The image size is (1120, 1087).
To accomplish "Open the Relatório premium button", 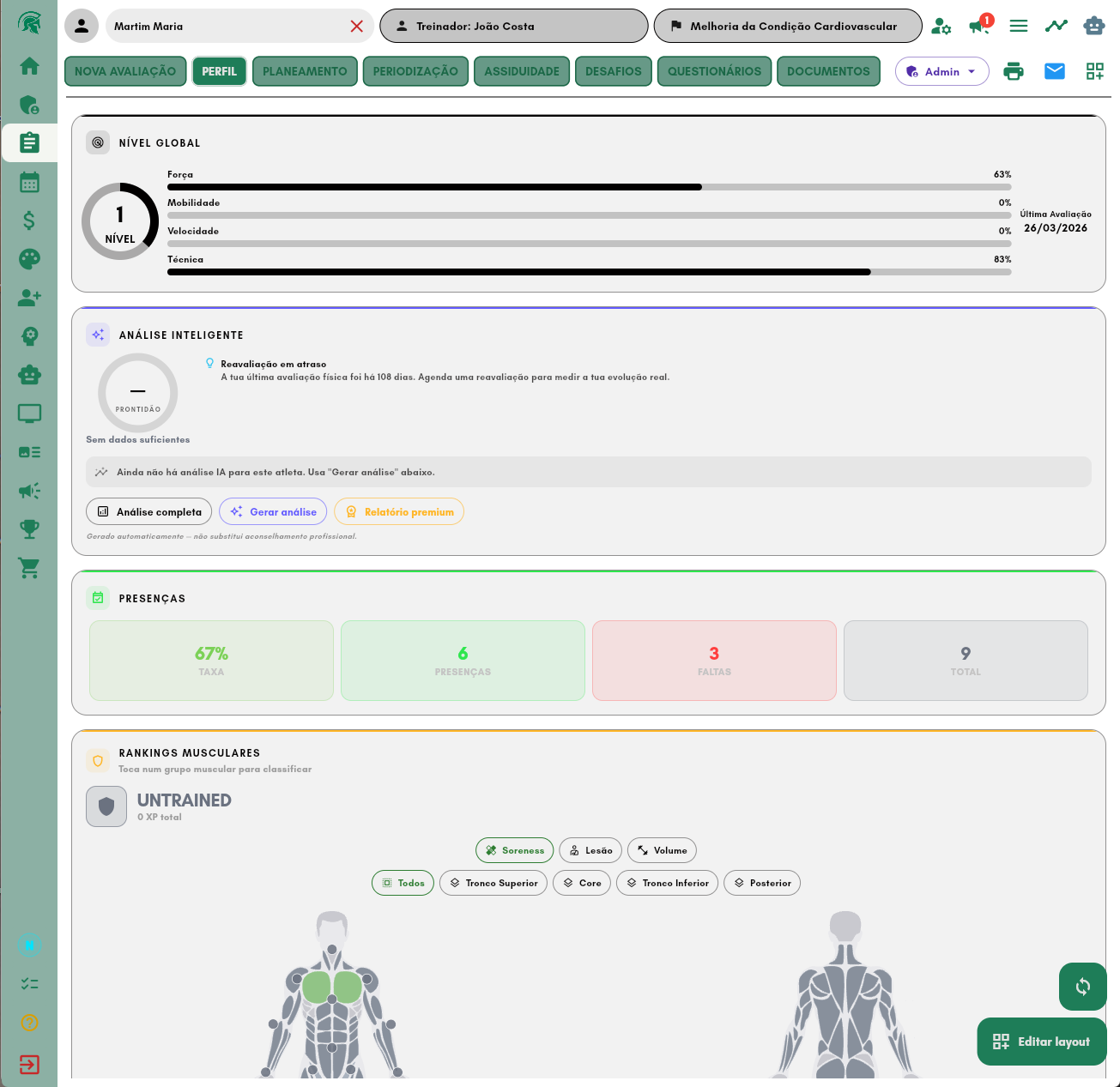I will (x=399, y=511).
